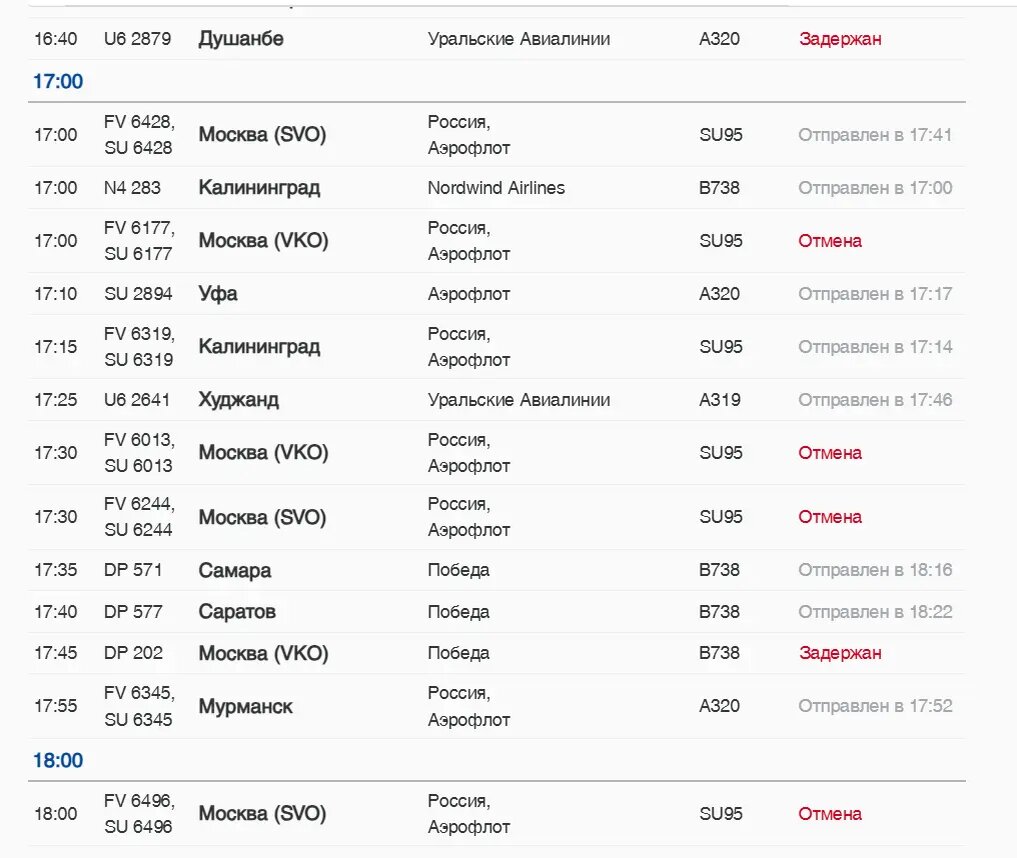Open Москва (SVO) flight at 17:00
The image size is (1017, 858).
tap(263, 135)
